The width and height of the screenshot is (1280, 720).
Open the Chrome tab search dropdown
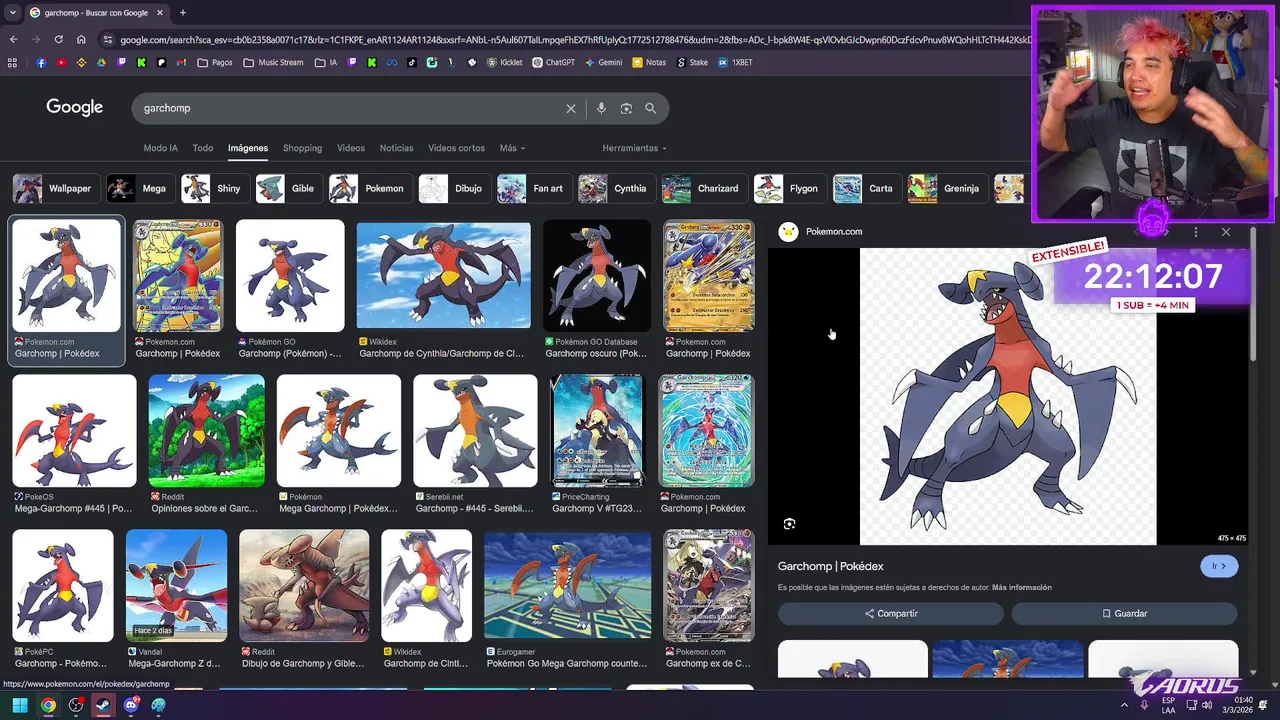click(x=13, y=13)
